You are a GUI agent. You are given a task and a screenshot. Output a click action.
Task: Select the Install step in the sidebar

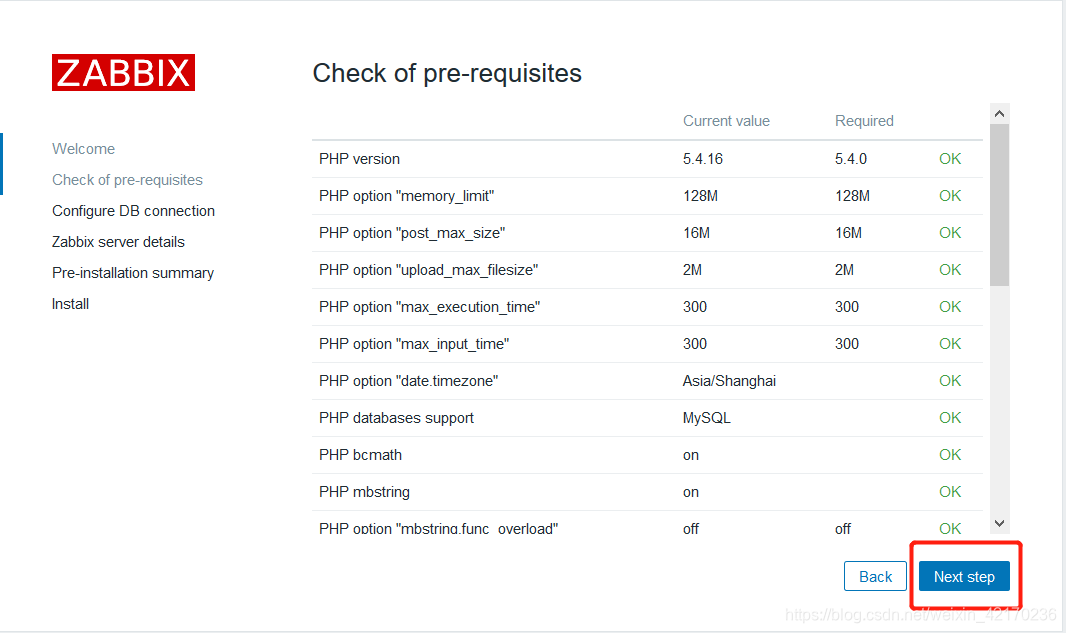pyautogui.click(x=70, y=304)
